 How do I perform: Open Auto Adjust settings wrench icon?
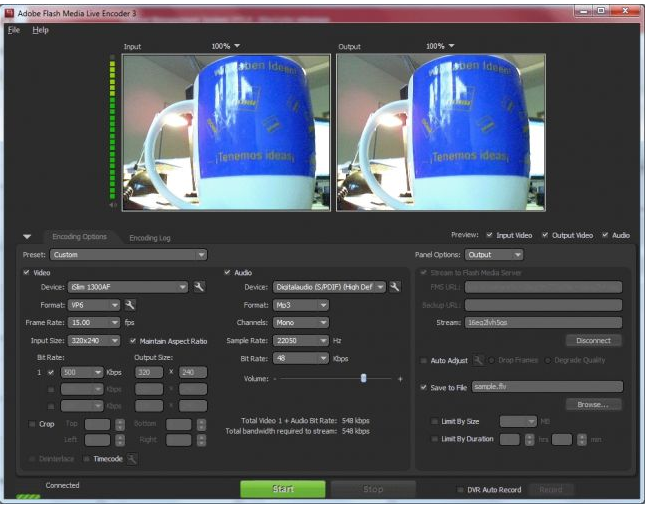tap(478, 360)
